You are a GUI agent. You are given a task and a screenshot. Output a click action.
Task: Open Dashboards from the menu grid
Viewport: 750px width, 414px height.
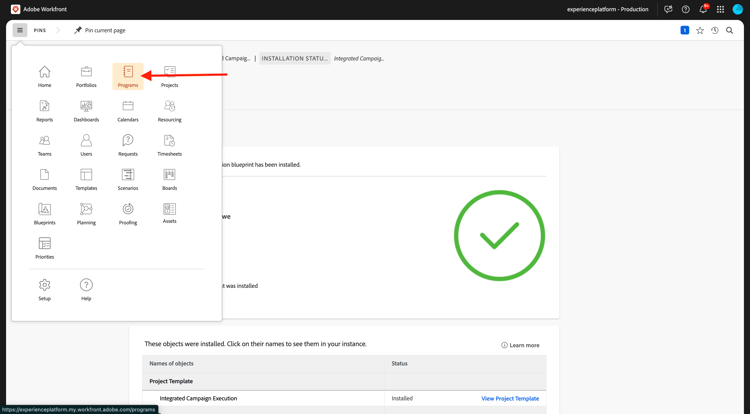[86, 110]
